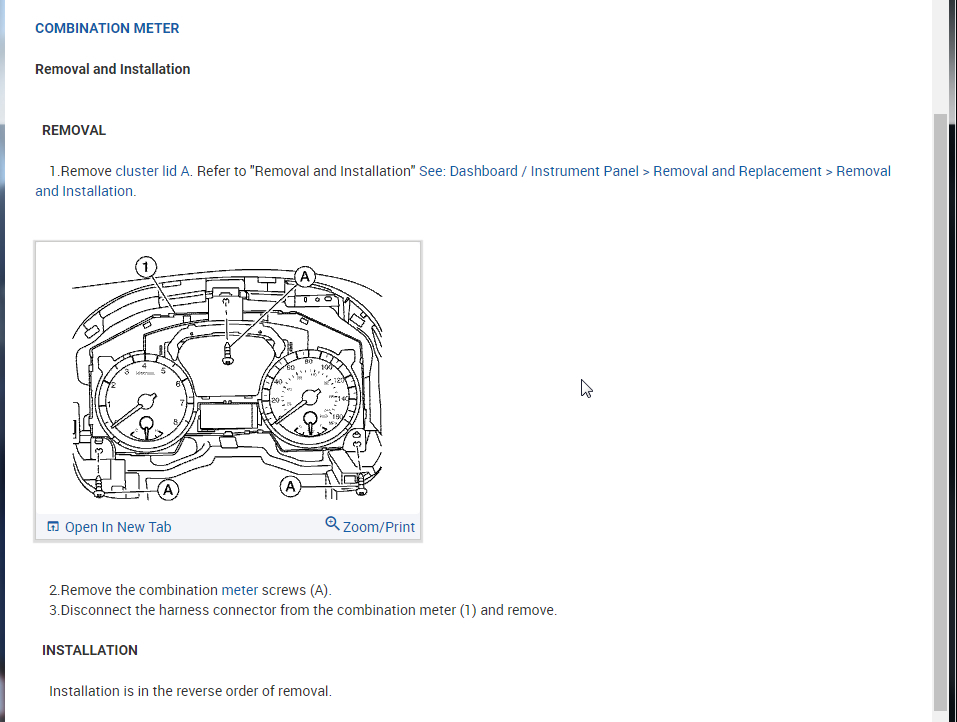Viewport: 957px width, 722px height.
Task: Open the COMBINATION METER heading link
Action: click(x=107, y=28)
